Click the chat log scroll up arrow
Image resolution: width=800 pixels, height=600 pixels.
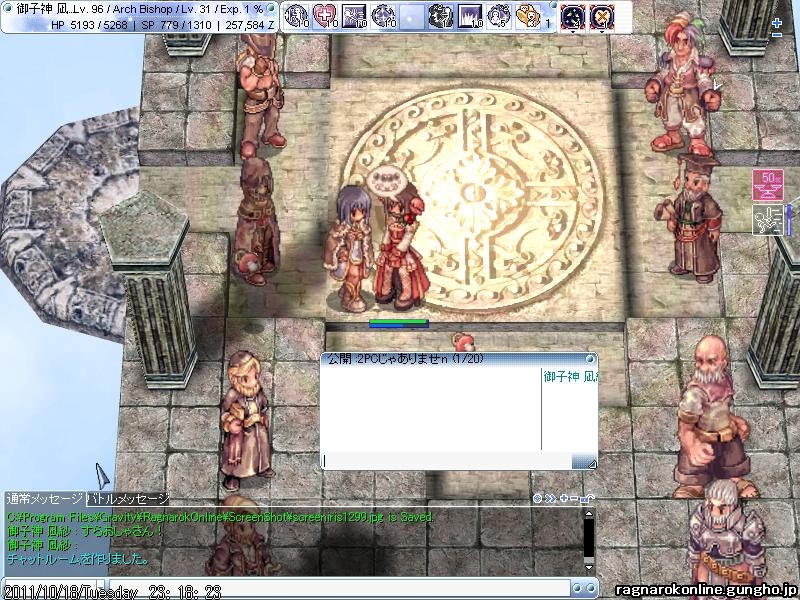tap(589, 514)
